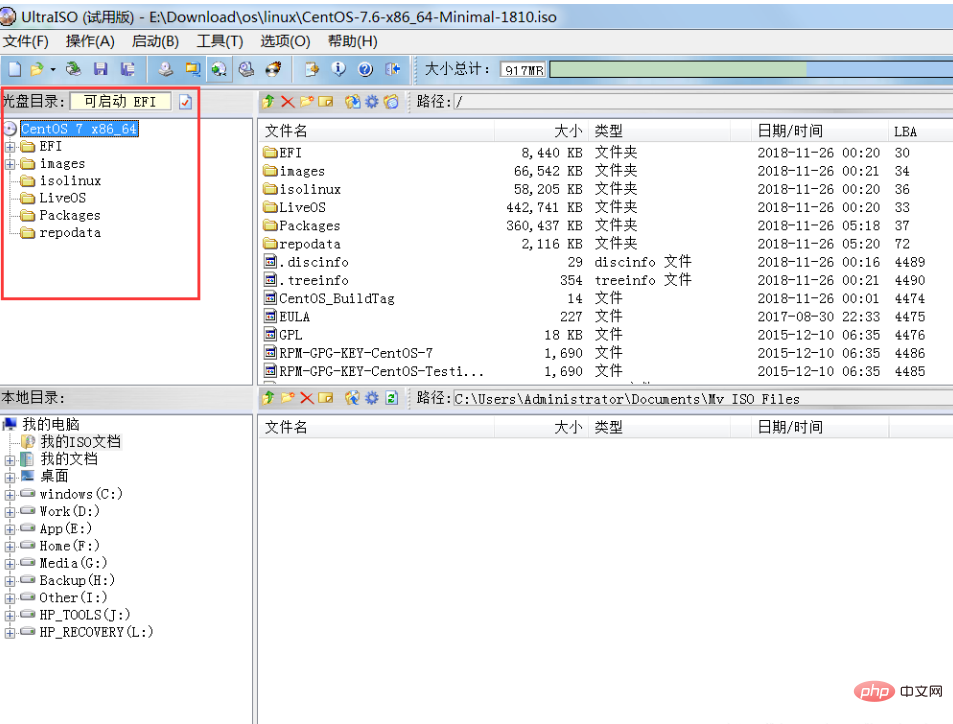953x724 pixels.
Task: Select the LiveOS folder in the disc tree
Action: click(x=62, y=198)
